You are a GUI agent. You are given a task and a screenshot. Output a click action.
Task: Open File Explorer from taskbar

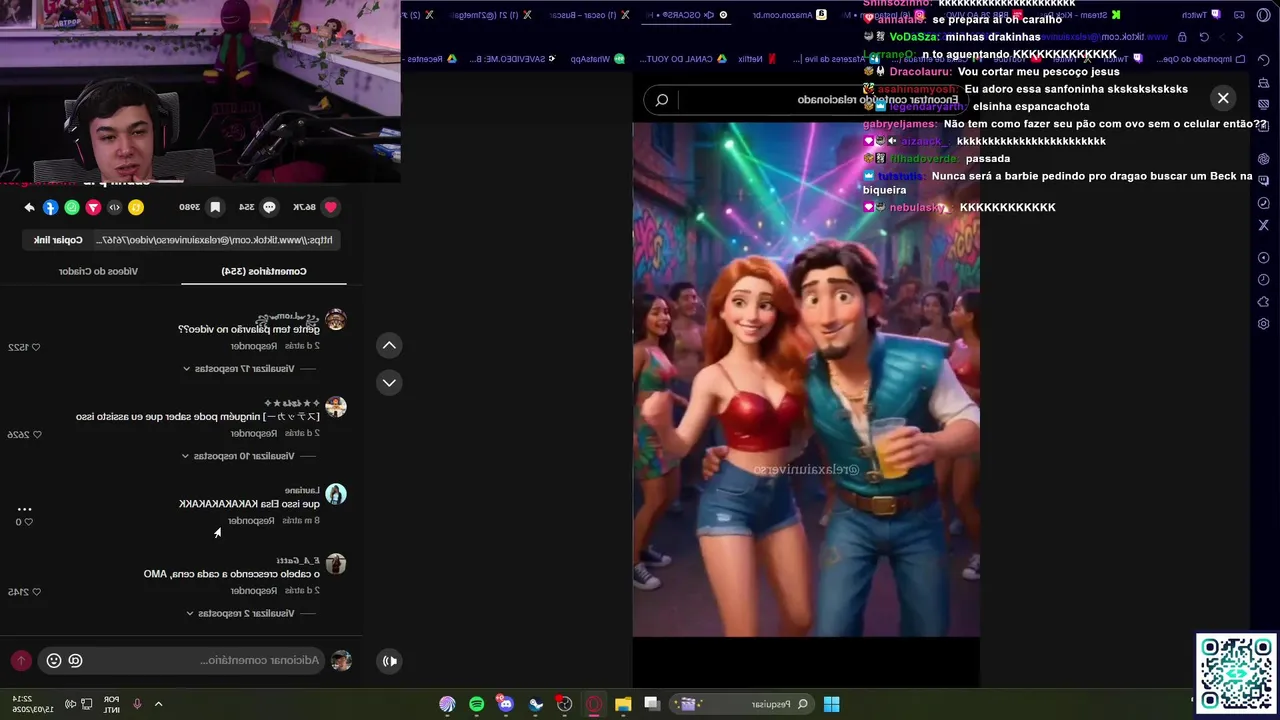click(623, 704)
